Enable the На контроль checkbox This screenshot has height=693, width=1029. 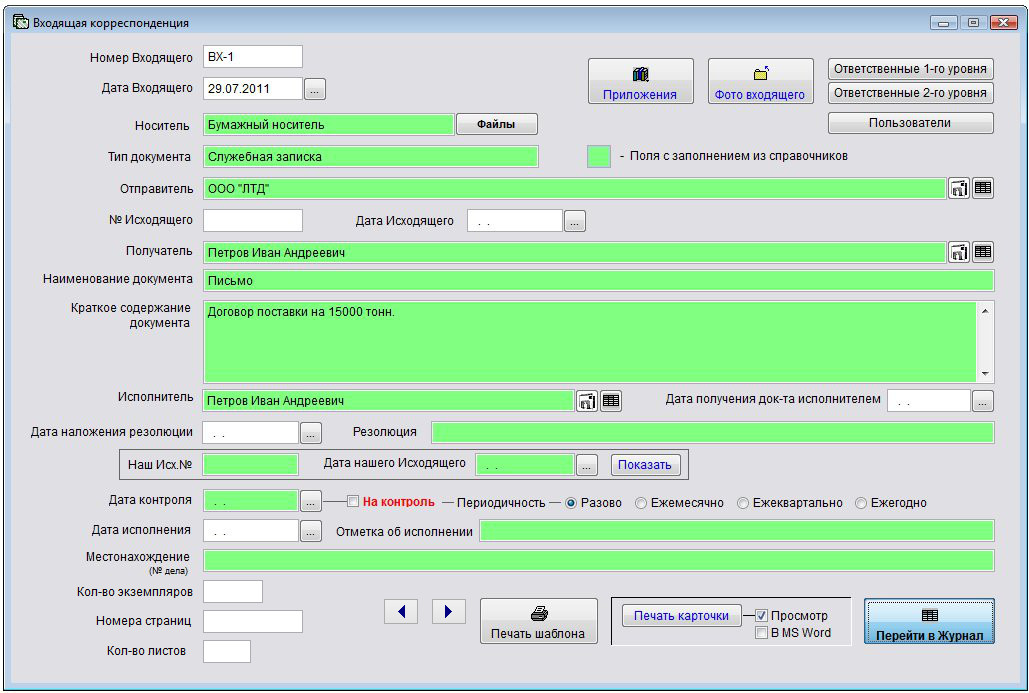click(353, 502)
